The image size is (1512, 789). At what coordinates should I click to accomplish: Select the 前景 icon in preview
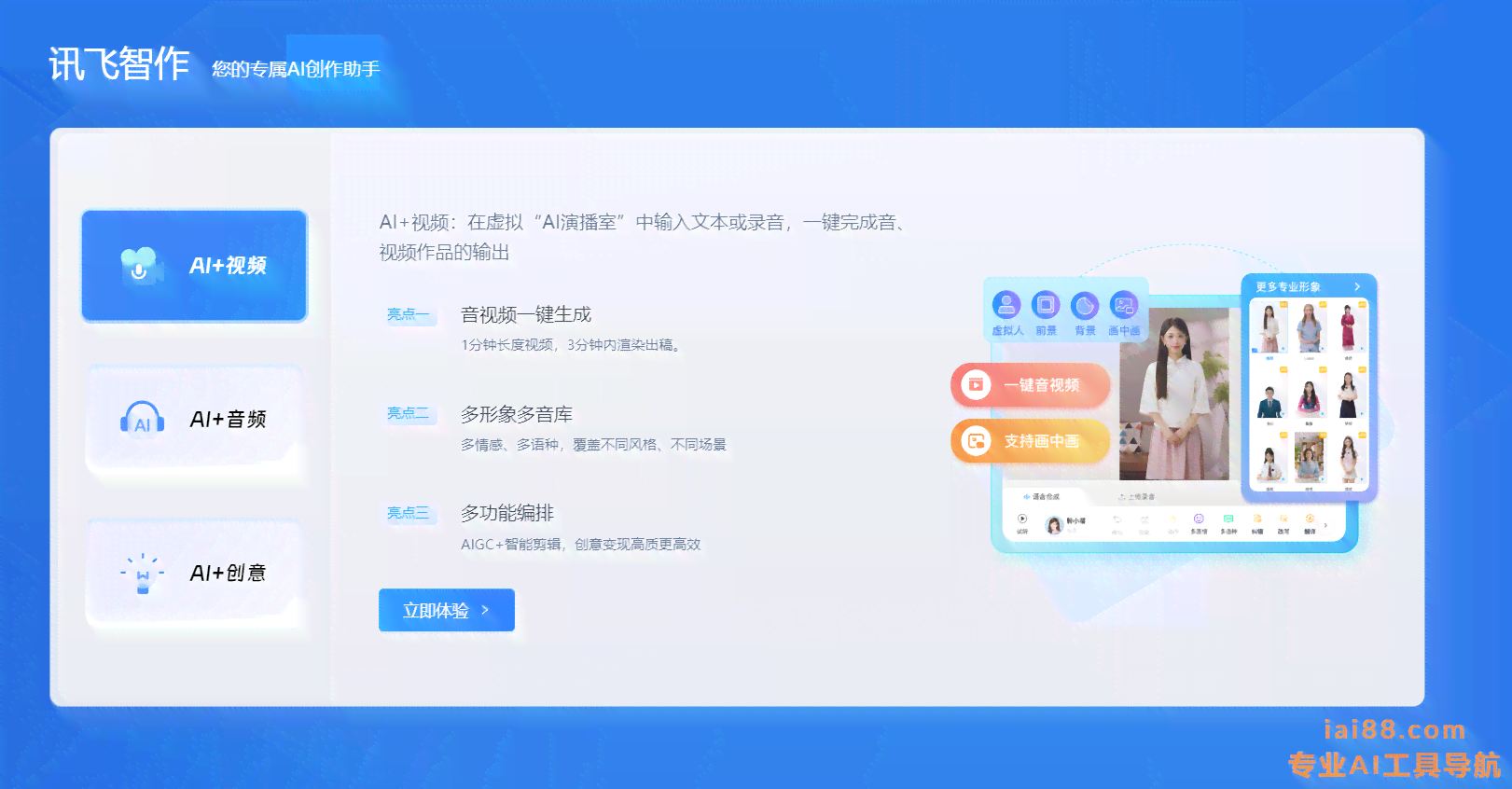click(x=1046, y=305)
